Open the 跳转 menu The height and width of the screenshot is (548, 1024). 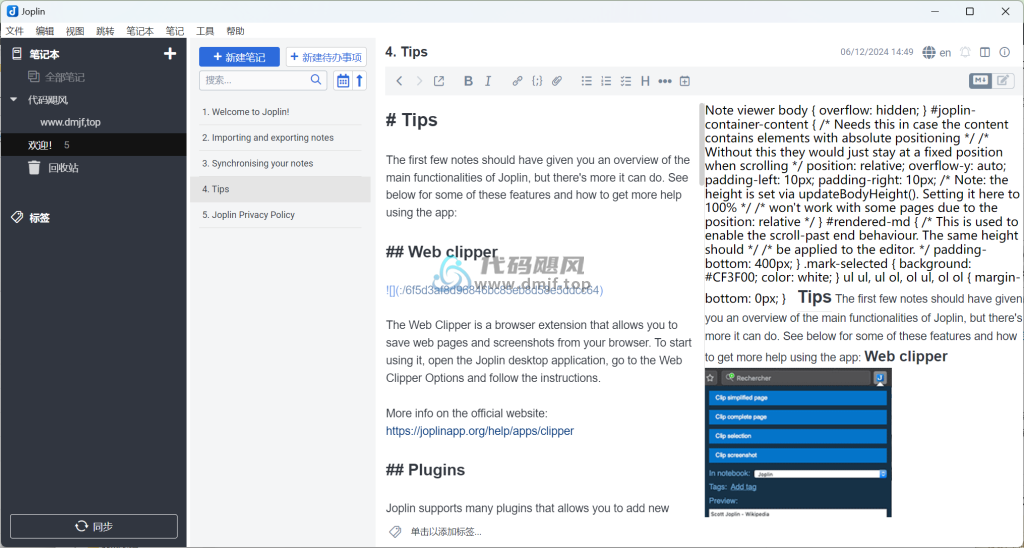click(105, 31)
